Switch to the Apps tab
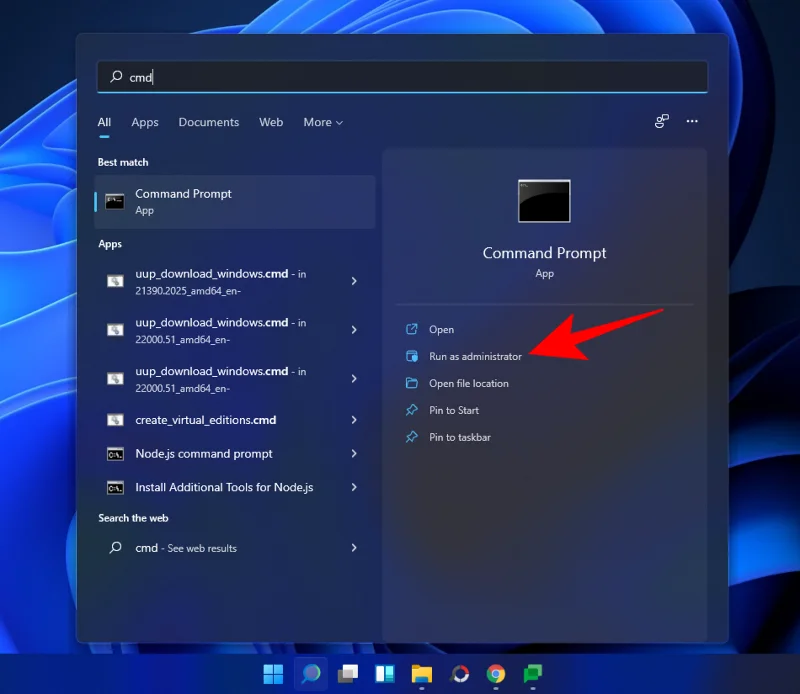Image resolution: width=800 pixels, height=694 pixels. (144, 121)
